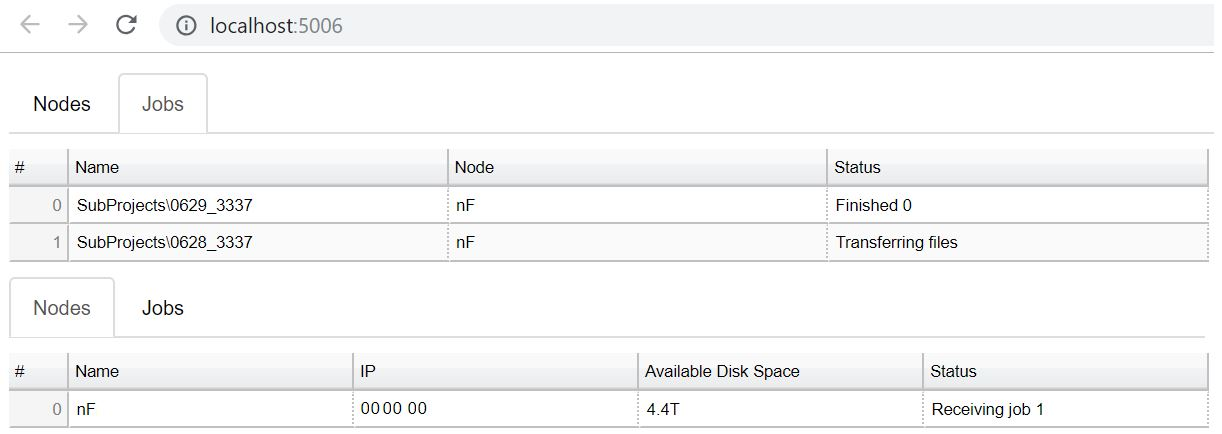Select job row SubProjects\0629_3337
The height and width of the screenshot is (434, 1222).
[x=609, y=205]
